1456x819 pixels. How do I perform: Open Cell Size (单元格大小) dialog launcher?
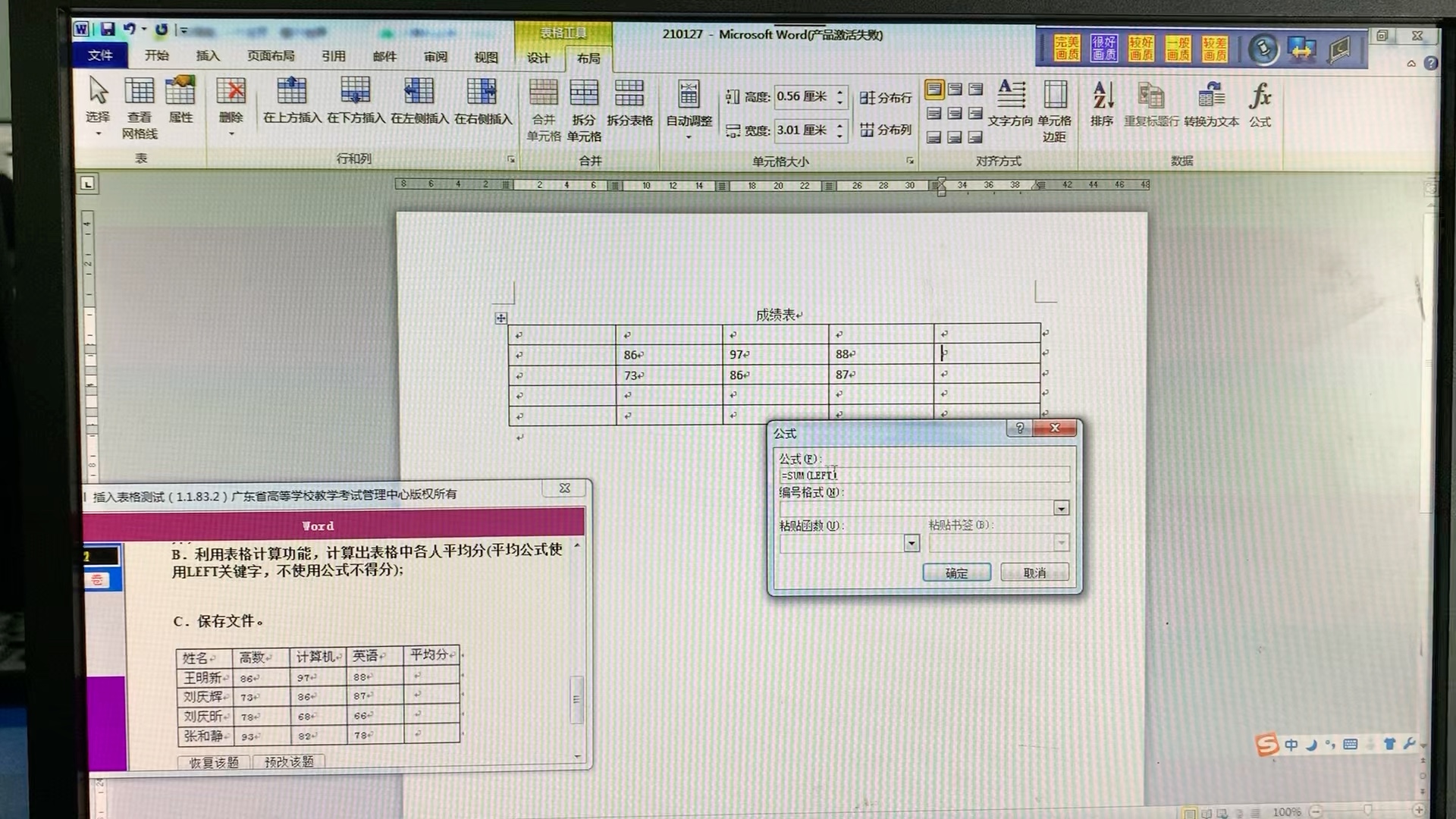coord(910,161)
